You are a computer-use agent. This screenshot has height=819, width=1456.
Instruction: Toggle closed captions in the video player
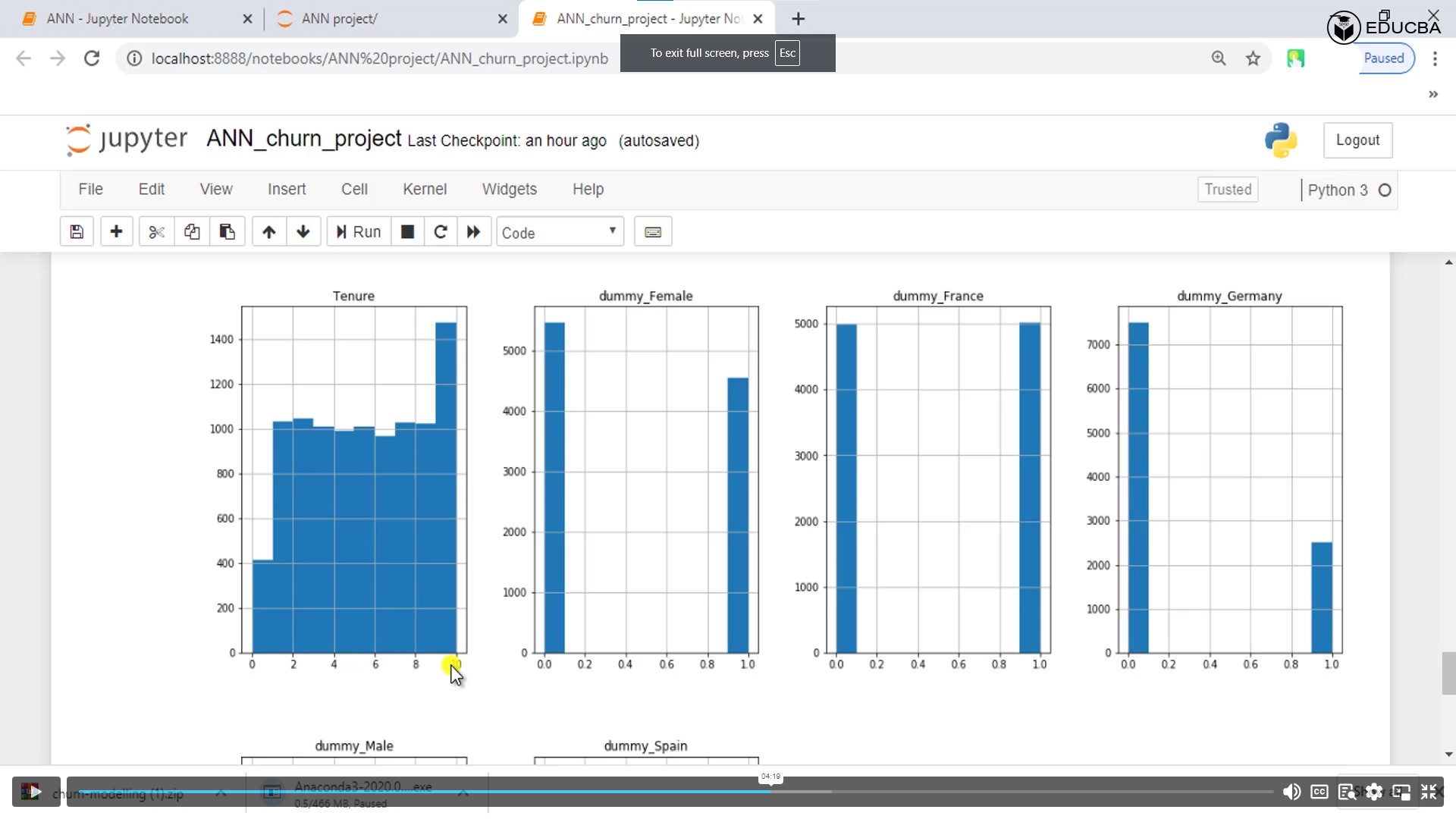pyautogui.click(x=1319, y=792)
